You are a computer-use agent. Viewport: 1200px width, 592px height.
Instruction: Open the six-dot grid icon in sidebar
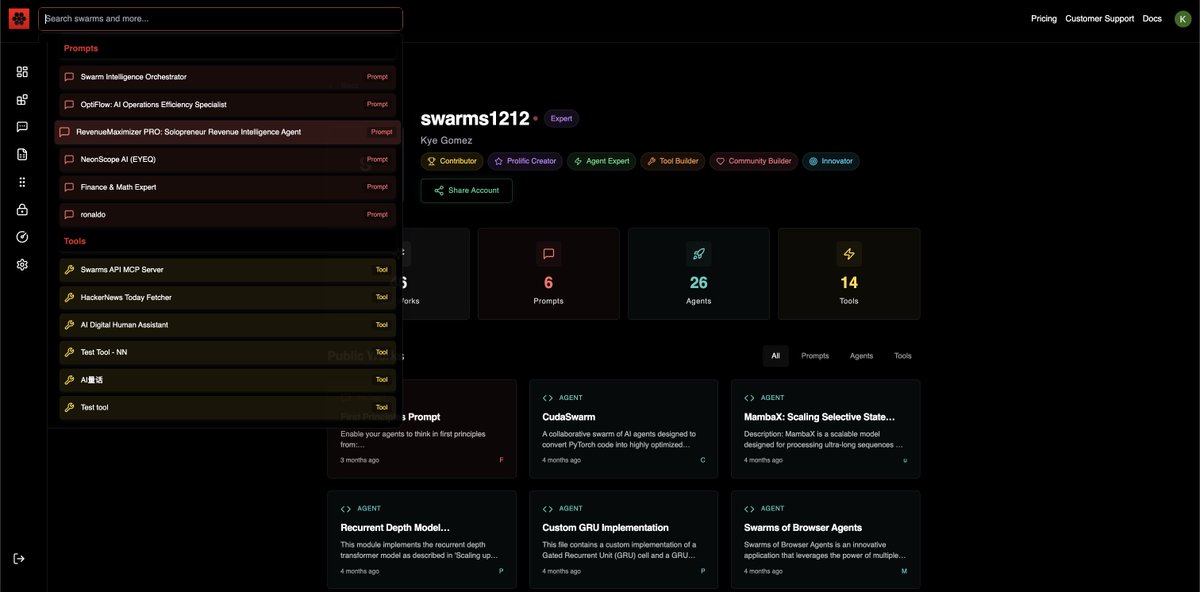[x=22, y=182]
